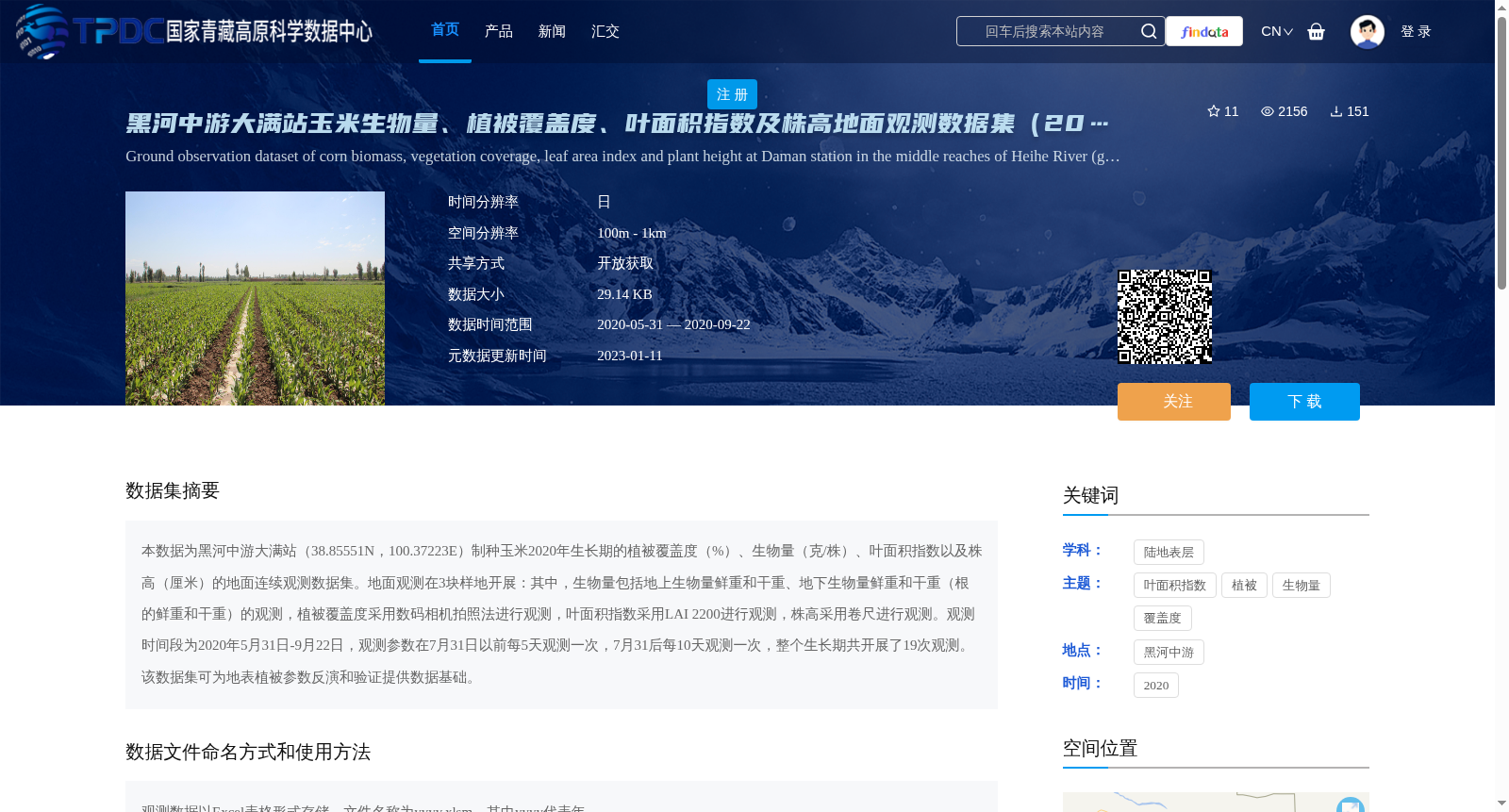Open the 新闻 menu item
The image size is (1509, 812).
[552, 31]
